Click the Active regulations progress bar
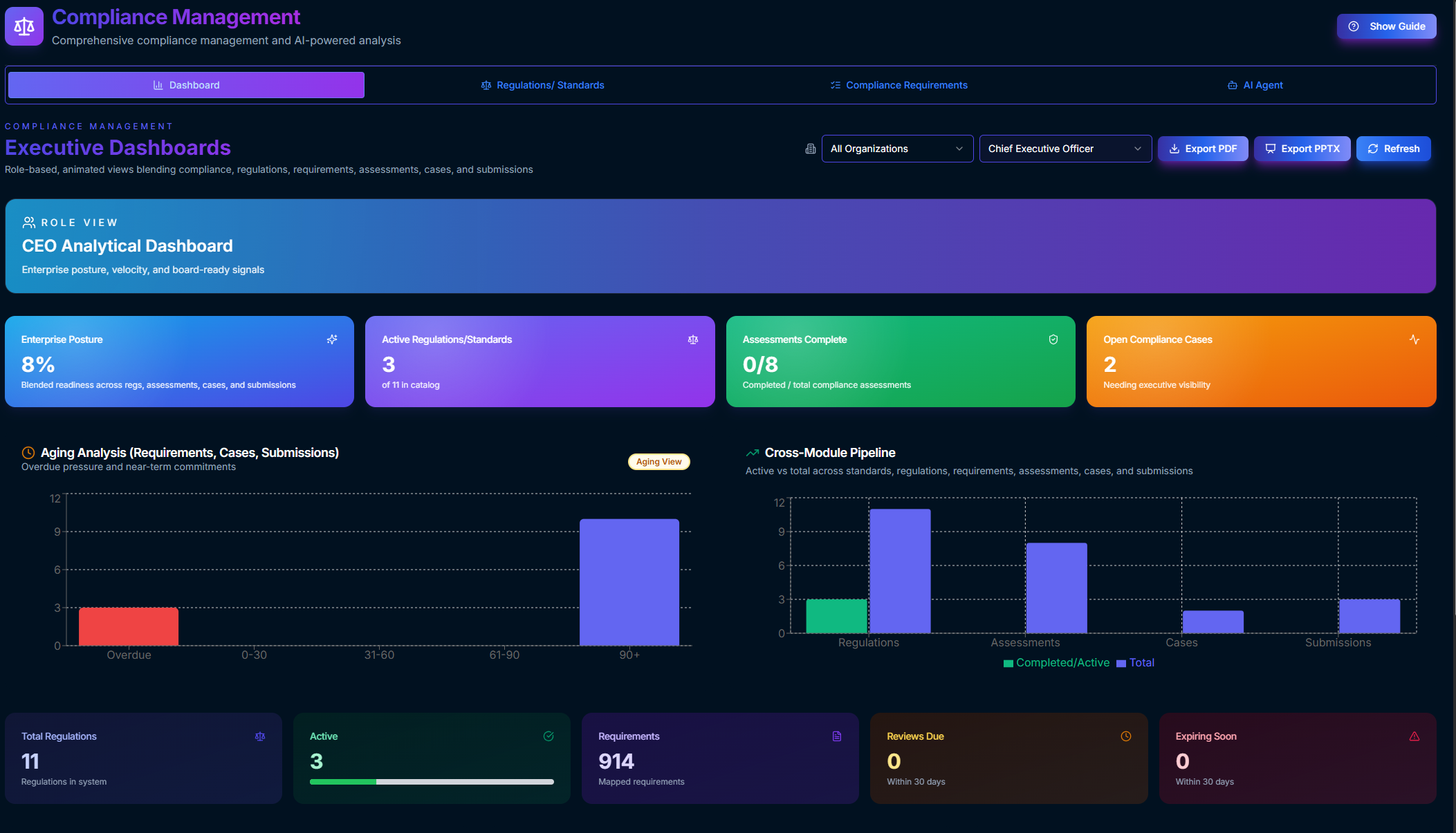The image size is (1456, 833). tap(432, 782)
